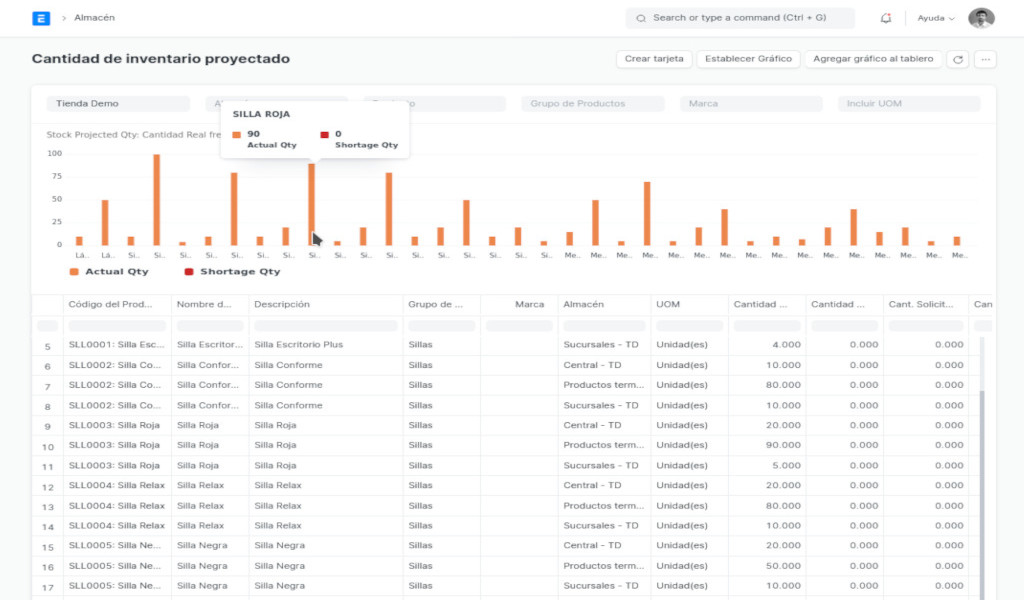Screen dimensions: 1024x600
Task: Click the search magnifier icon
Action: tap(640, 18)
